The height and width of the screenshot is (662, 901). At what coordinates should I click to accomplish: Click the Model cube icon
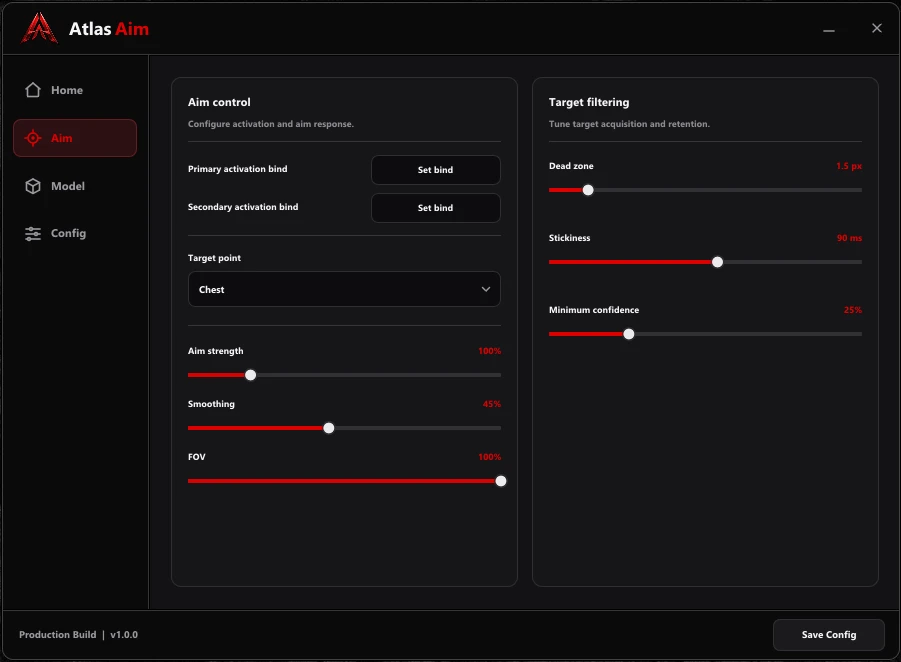pyautogui.click(x=33, y=186)
